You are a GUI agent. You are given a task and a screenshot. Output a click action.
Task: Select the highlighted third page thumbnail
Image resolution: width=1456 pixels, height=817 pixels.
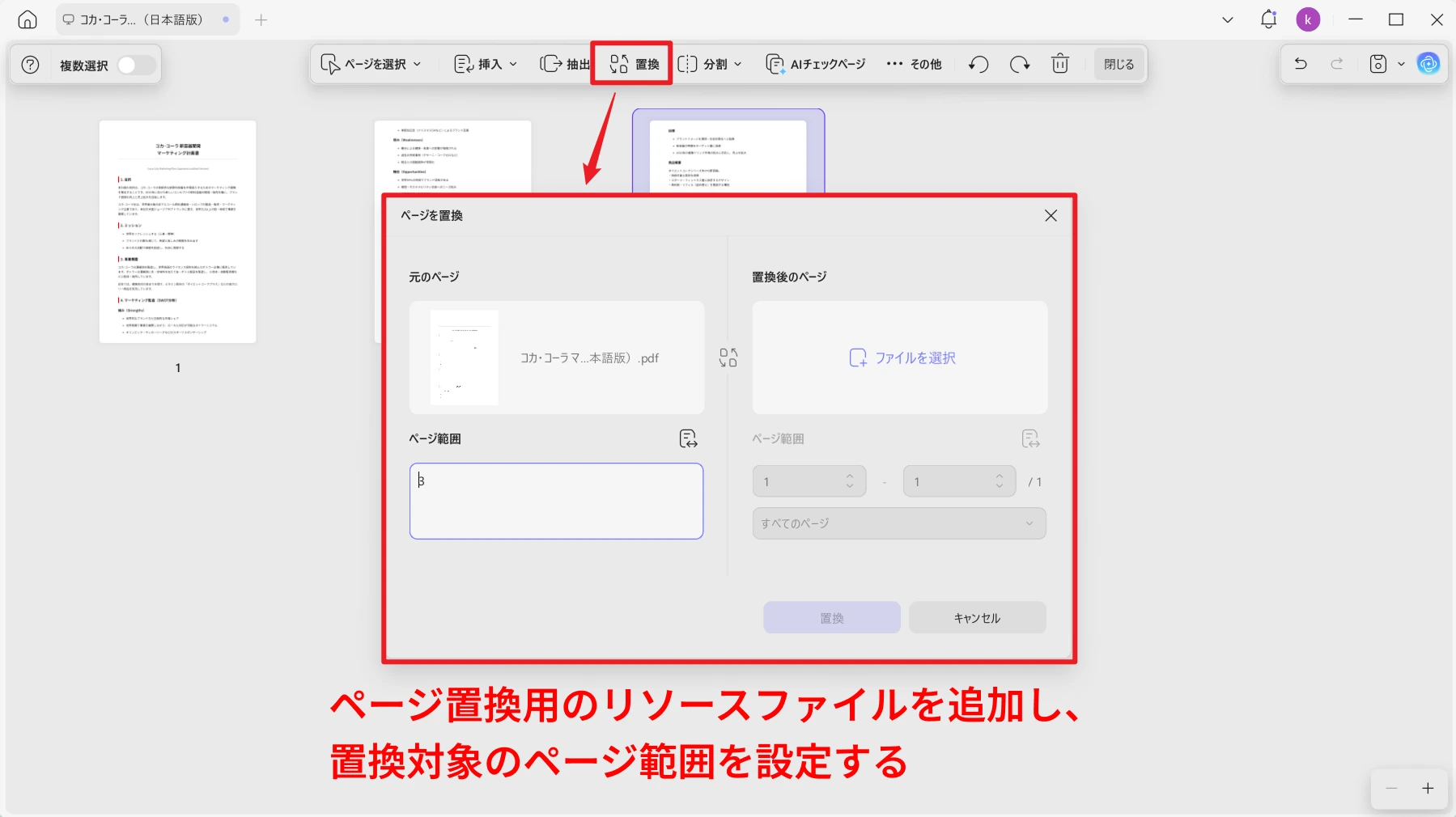tap(728, 153)
